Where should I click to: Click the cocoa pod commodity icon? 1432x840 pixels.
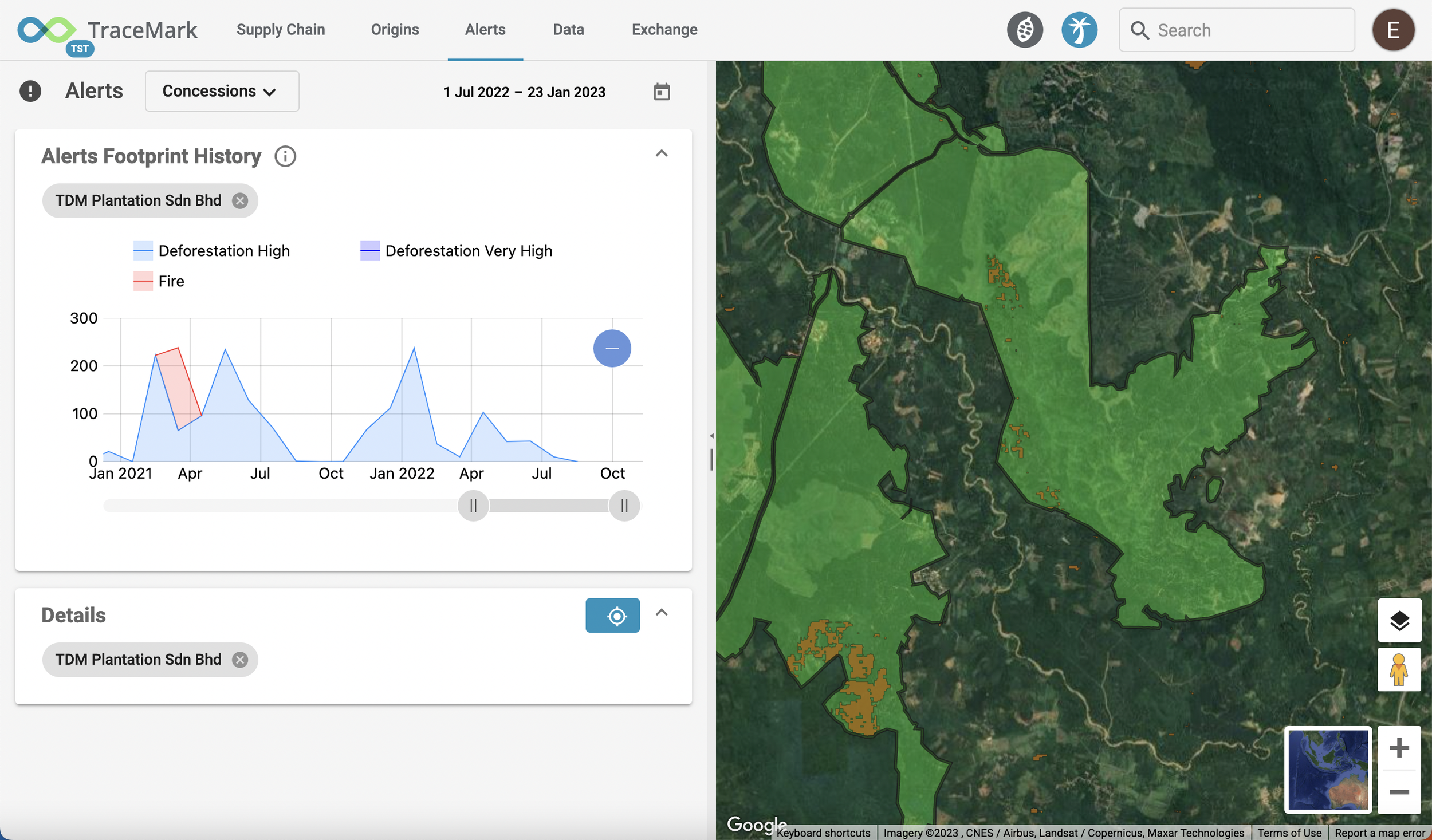1025,30
